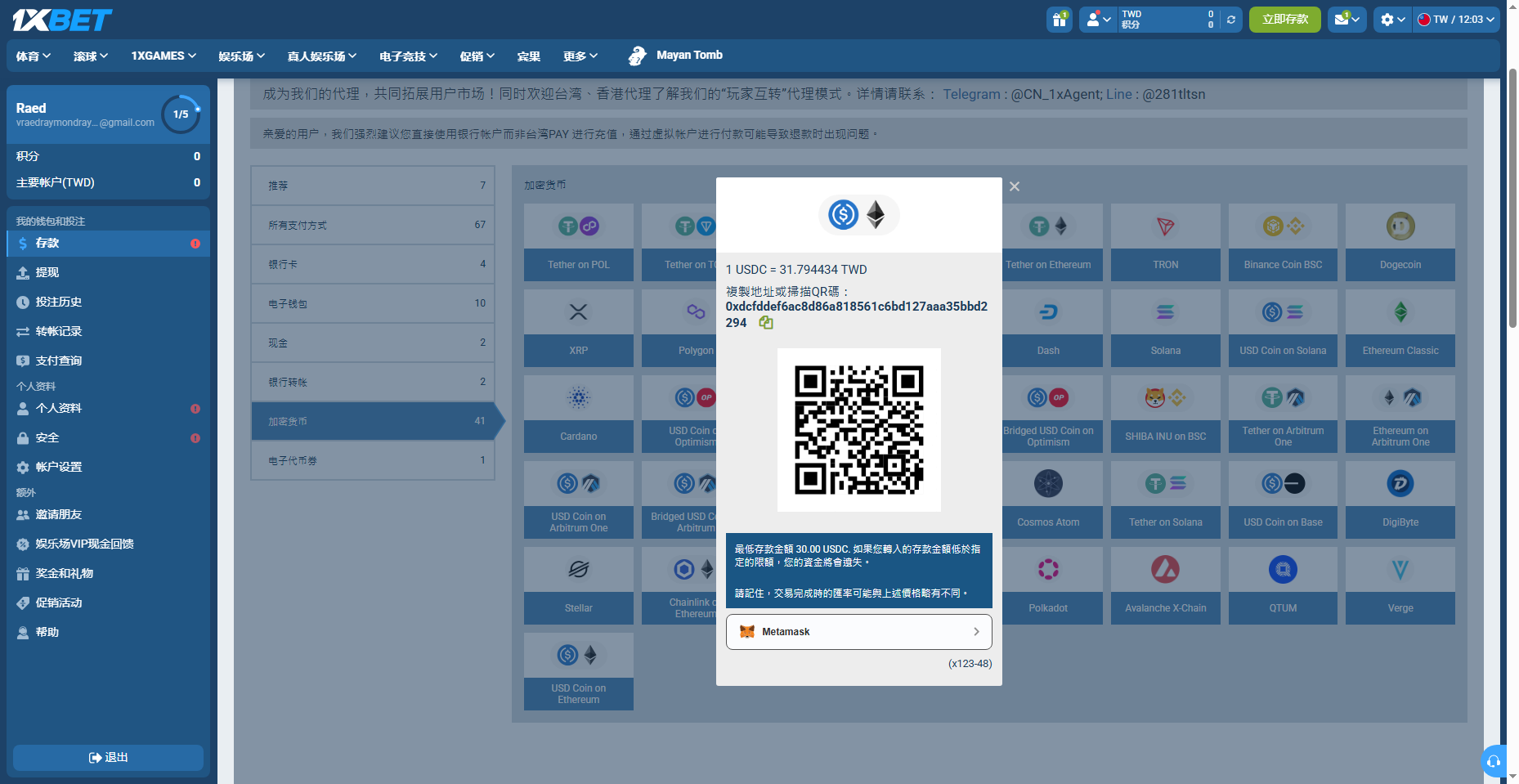The height and width of the screenshot is (784, 1519).
Task: Expand the 1XGAMES menu
Action: coord(164,56)
